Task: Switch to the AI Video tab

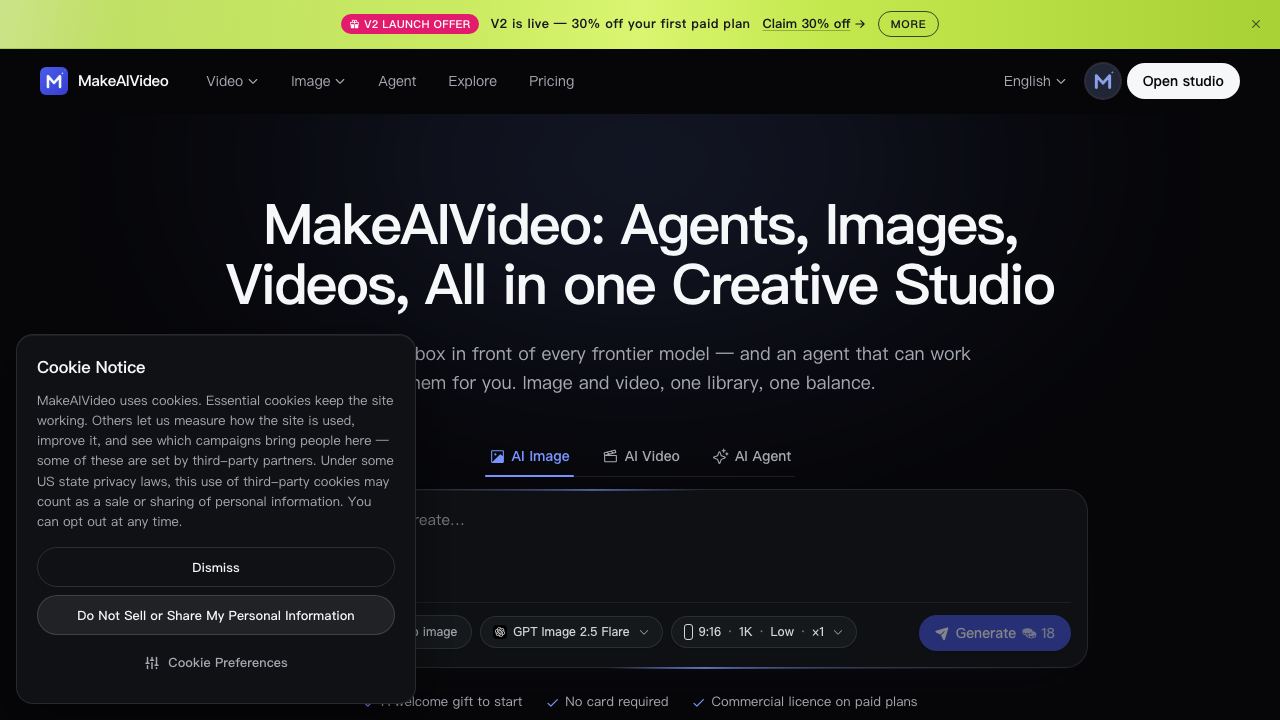Action: (641, 456)
